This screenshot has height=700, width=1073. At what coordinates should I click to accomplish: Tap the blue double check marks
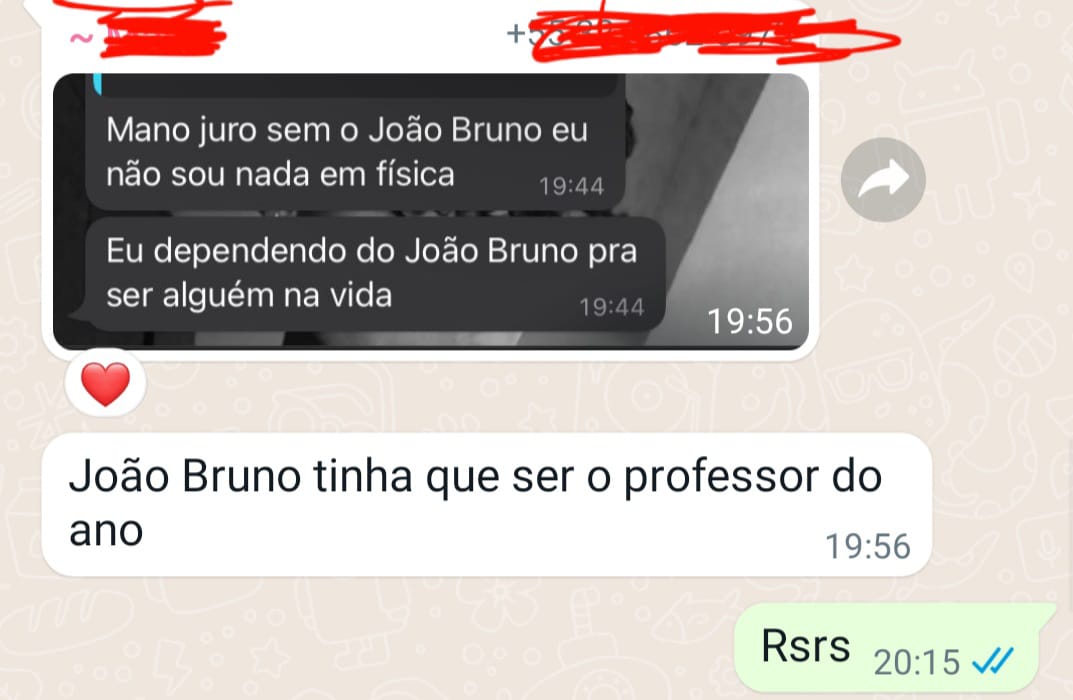click(x=992, y=661)
